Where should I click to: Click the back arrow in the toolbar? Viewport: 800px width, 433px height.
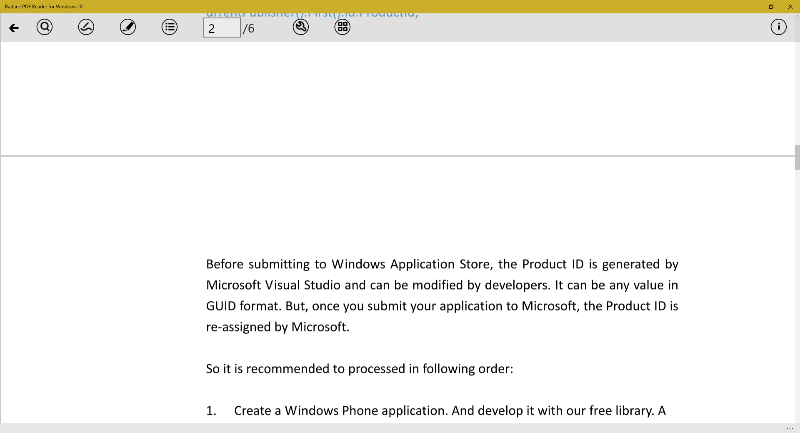[13, 28]
